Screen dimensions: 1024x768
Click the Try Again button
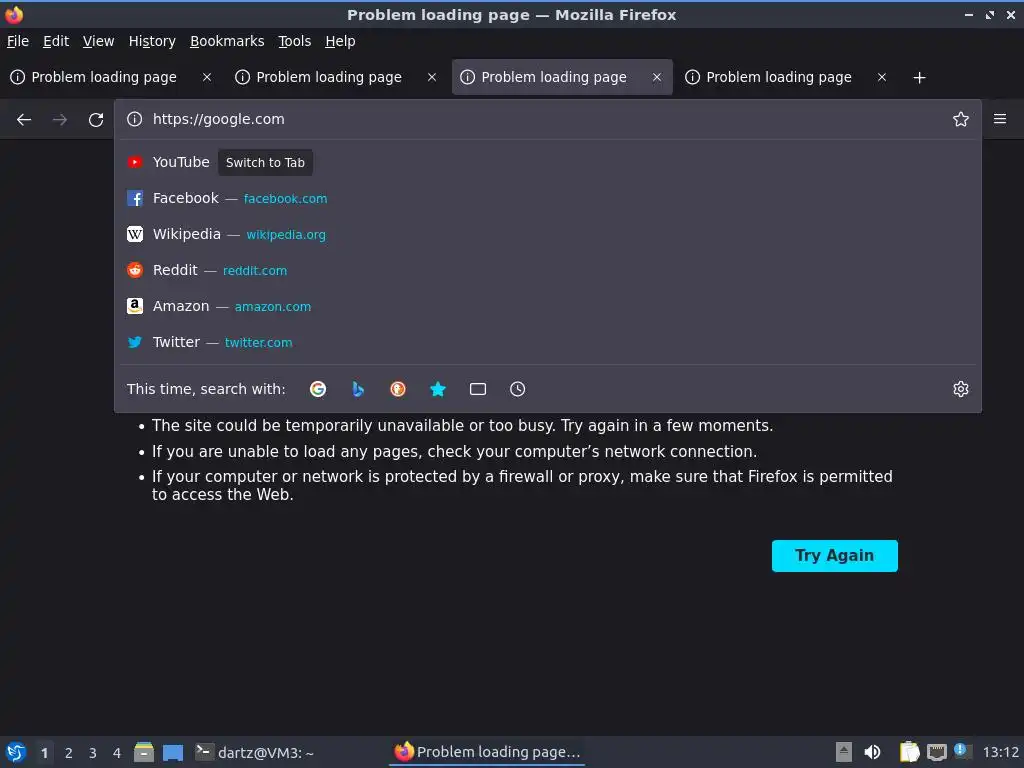[835, 556]
